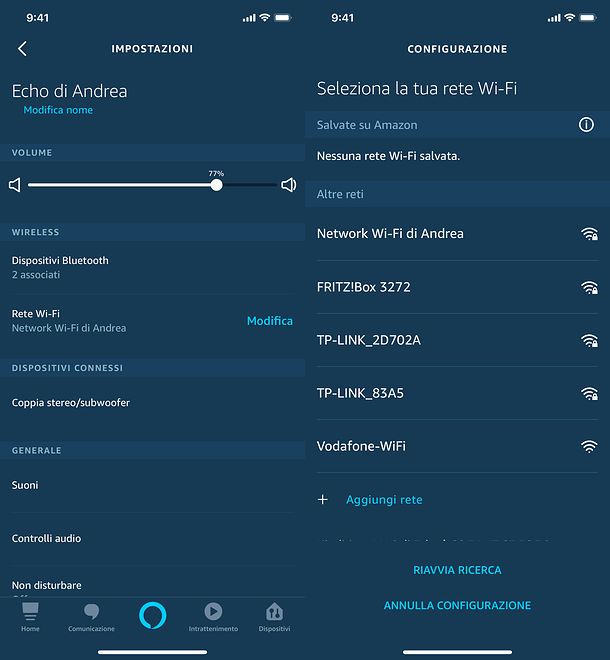Tap locked Wi-Fi icon for TP-LINK_83A5
Screen dimensions: 610x660
click(589, 394)
